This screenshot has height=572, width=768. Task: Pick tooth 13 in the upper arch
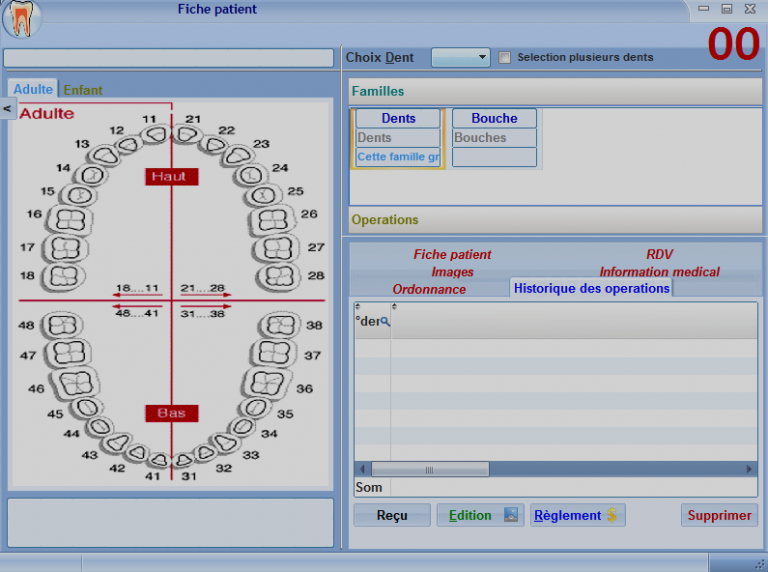click(x=105, y=156)
